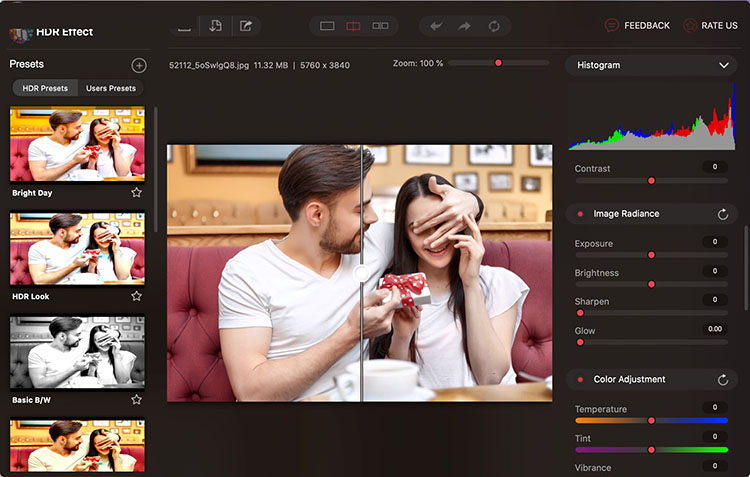Click the Zoom: 100 % label
Image resolution: width=750 pixels, height=477 pixels.
[418, 63]
